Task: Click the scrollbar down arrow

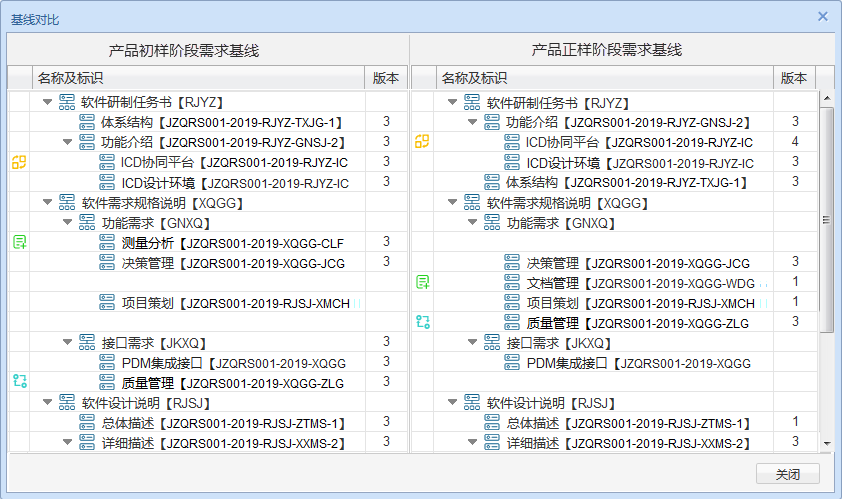Action: (826, 443)
